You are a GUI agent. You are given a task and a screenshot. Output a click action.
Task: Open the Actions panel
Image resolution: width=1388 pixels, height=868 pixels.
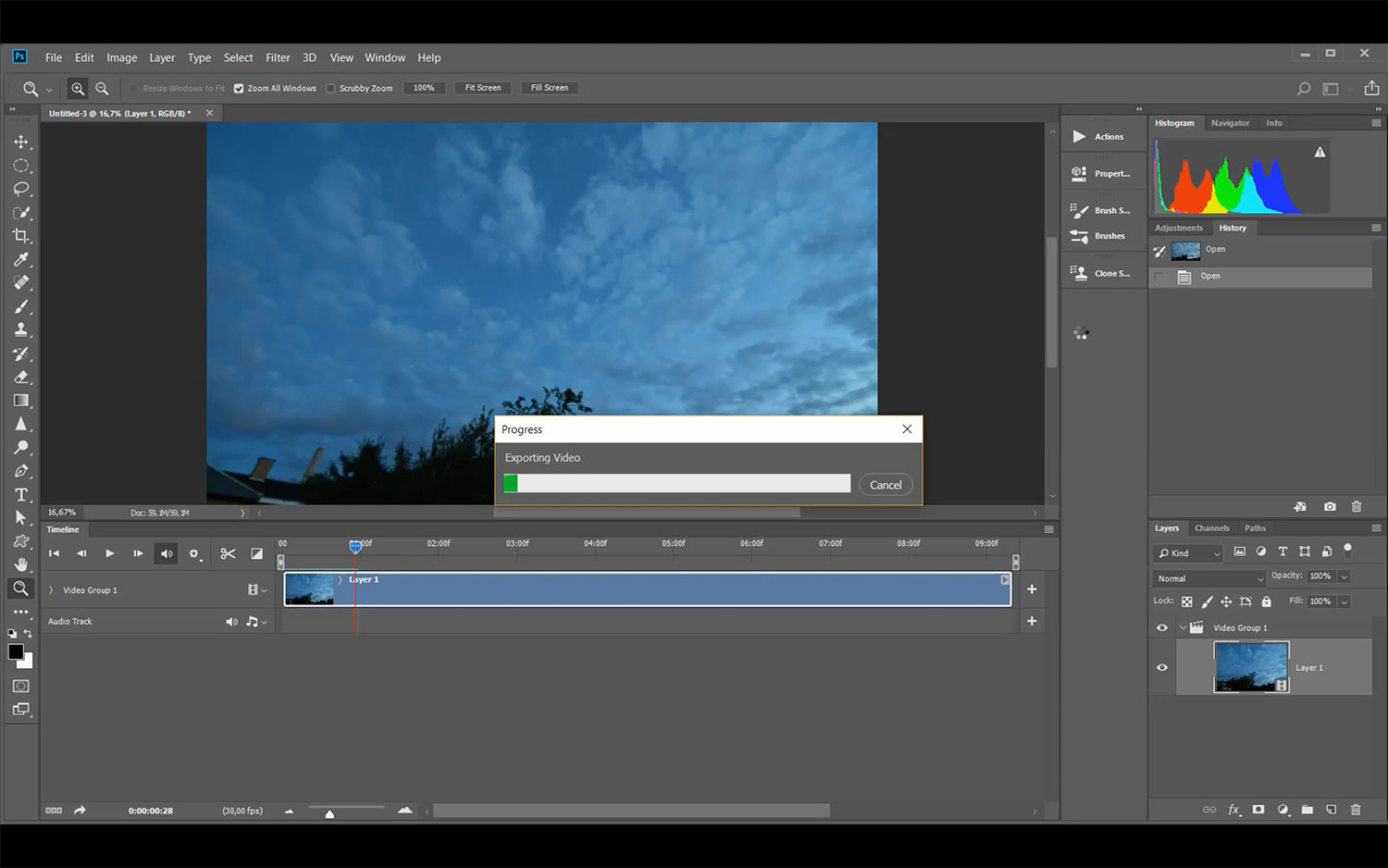pos(1100,137)
